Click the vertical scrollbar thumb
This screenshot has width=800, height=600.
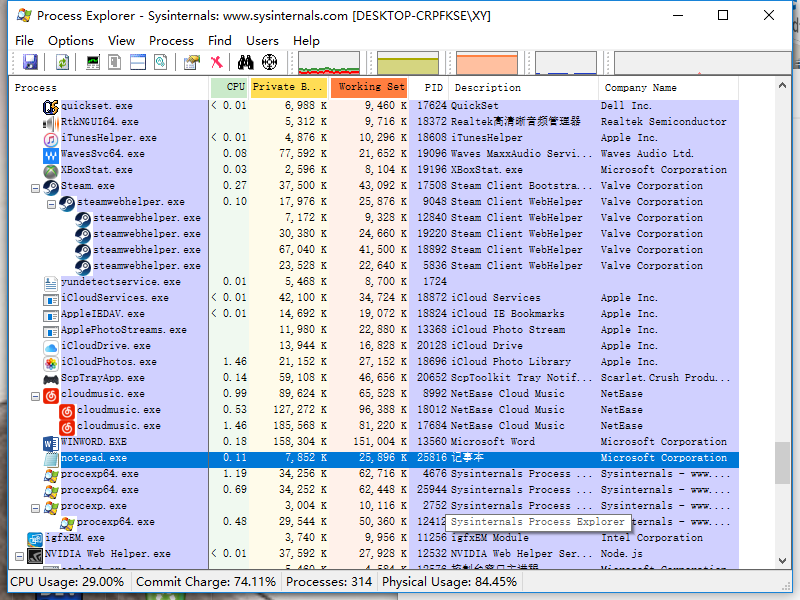pyautogui.click(x=782, y=463)
